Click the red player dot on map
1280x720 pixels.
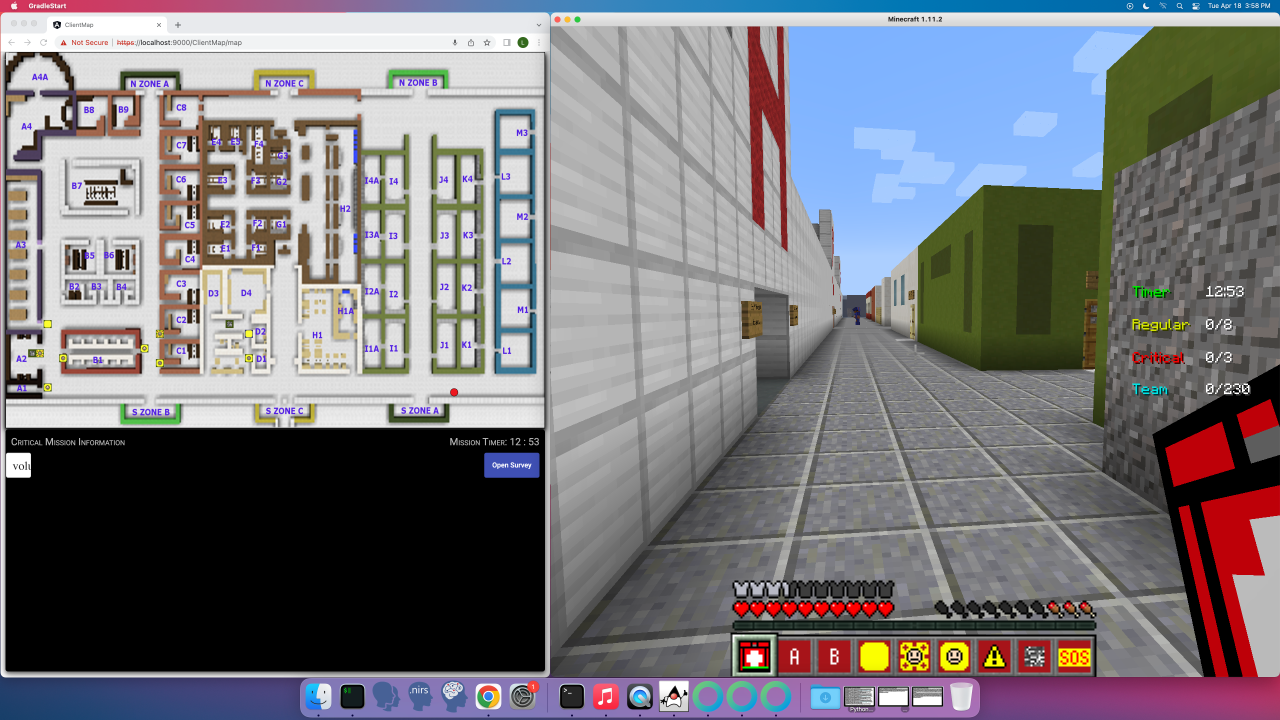[x=454, y=392]
